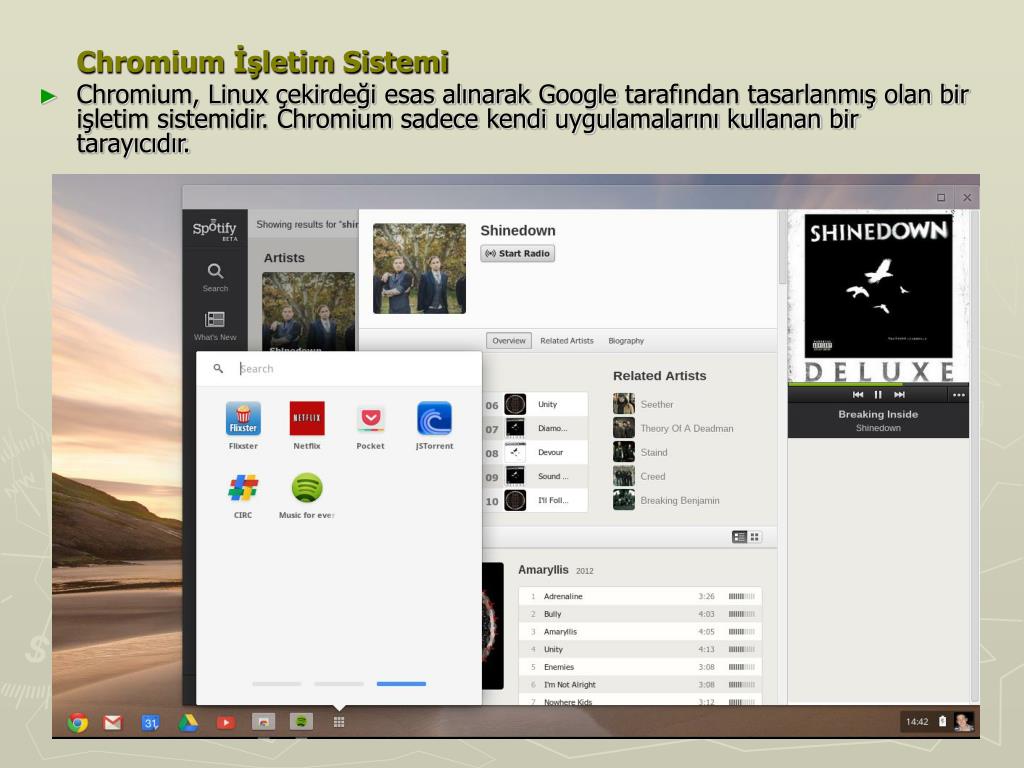The width and height of the screenshot is (1024, 768).
Task: Open YouTube from the shelf
Action: tap(225, 722)
